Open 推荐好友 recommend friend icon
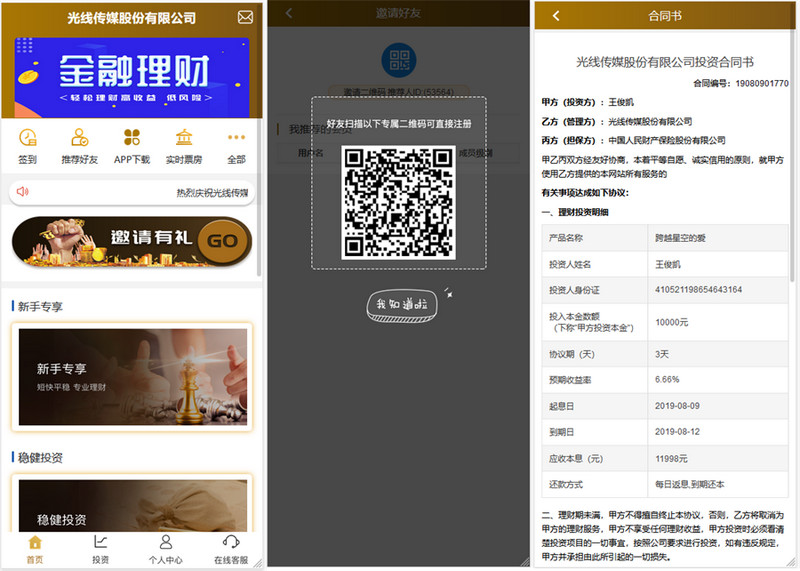 [80, 137]
